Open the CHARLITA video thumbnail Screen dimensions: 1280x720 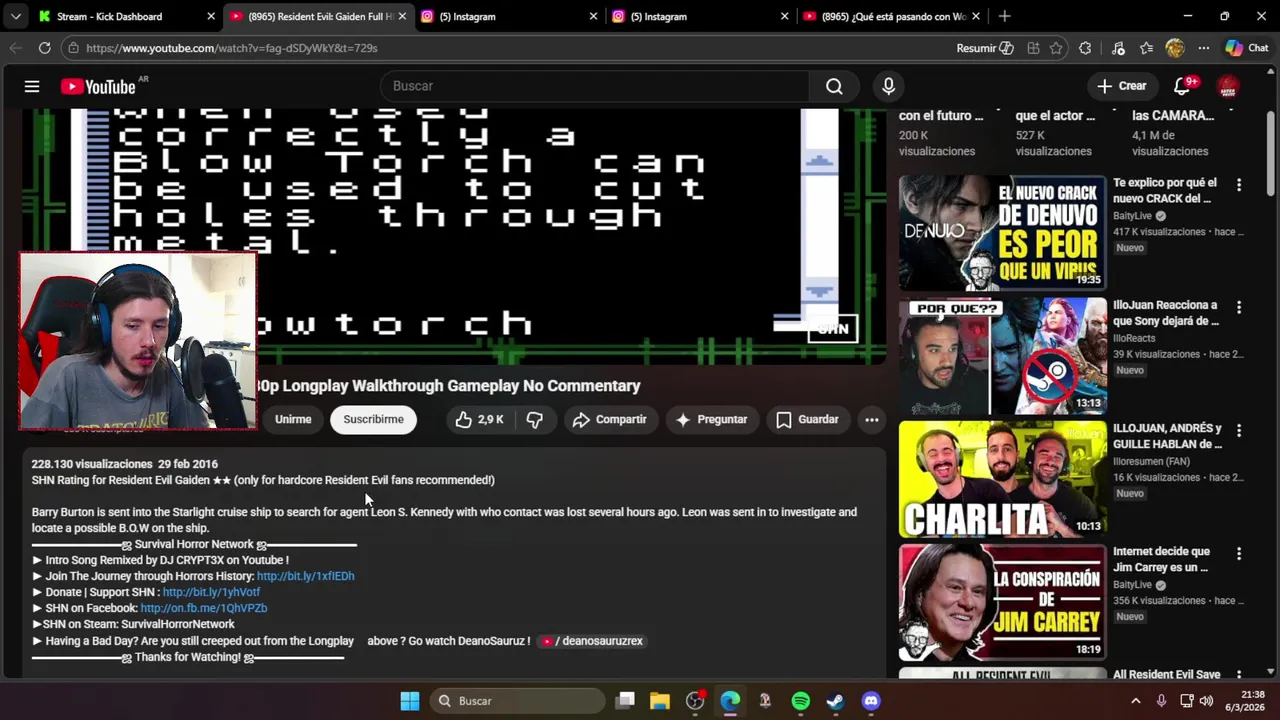[x=1002, y=479]
